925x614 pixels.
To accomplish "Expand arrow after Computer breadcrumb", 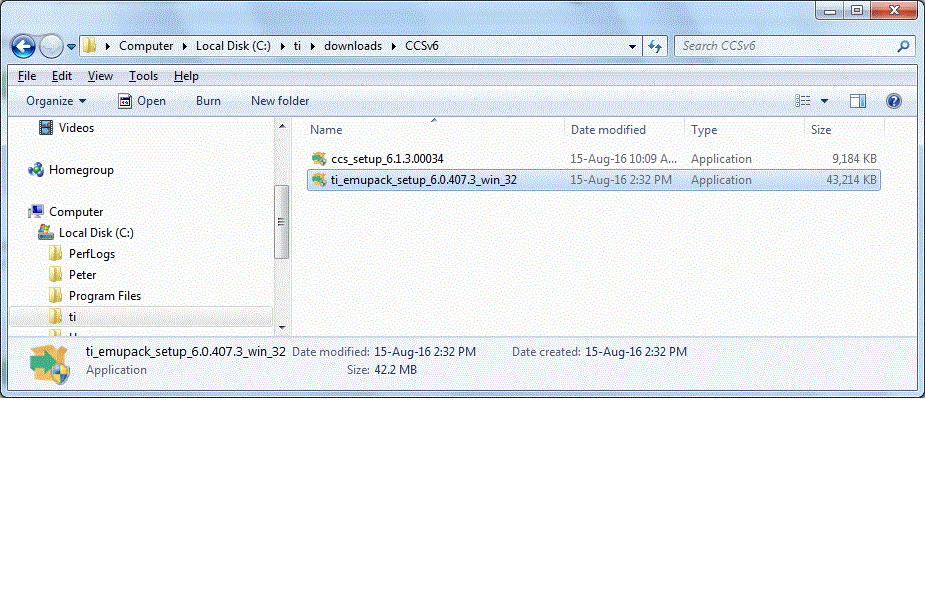I will (185, 46).
